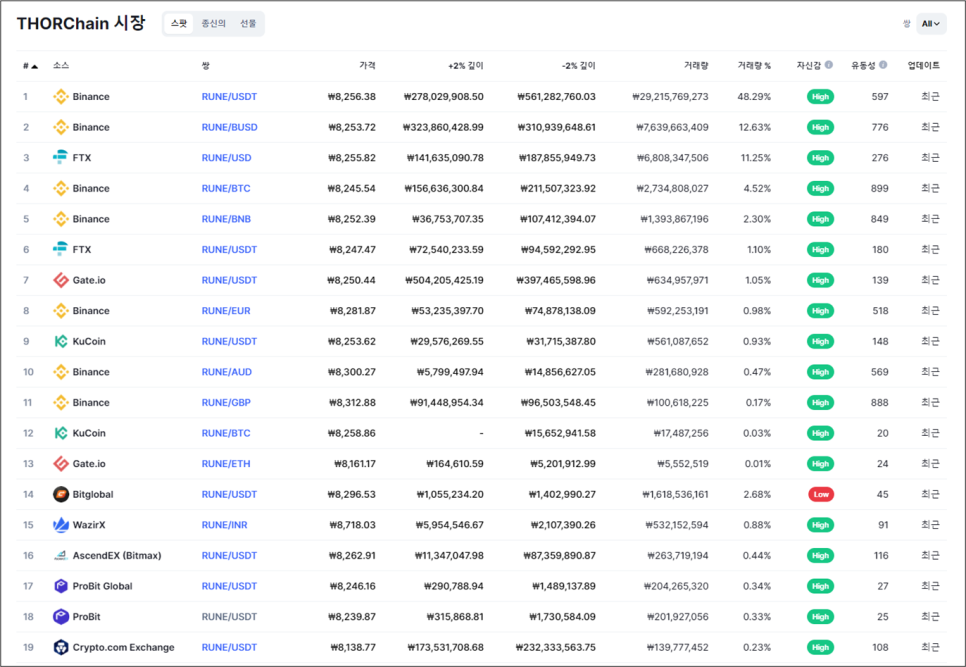966x667 pixels.
Task: Click the High badge in Crypto.com Exchange row
Action: pos(821,647)
